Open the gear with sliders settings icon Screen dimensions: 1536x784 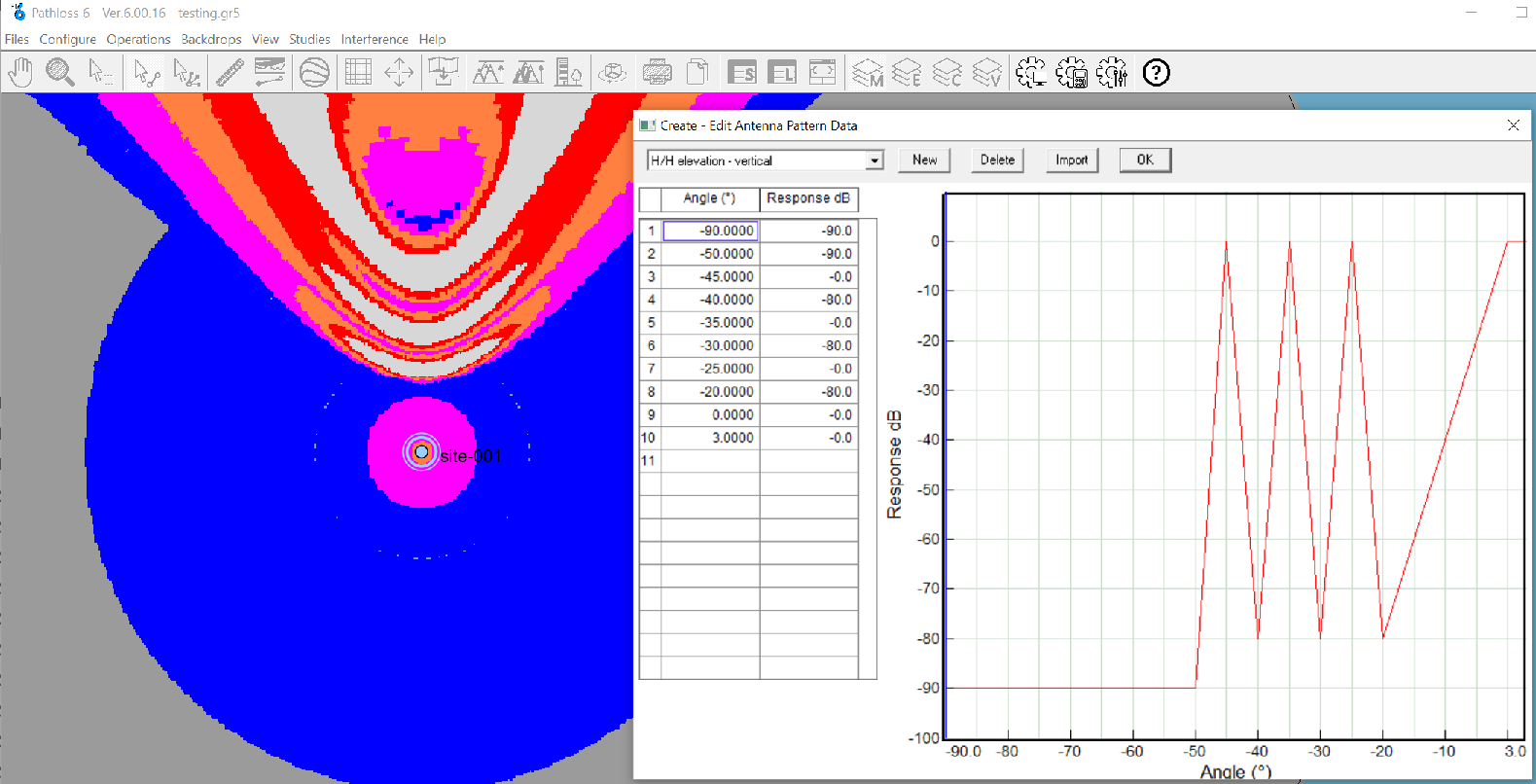pos(1111,73)
